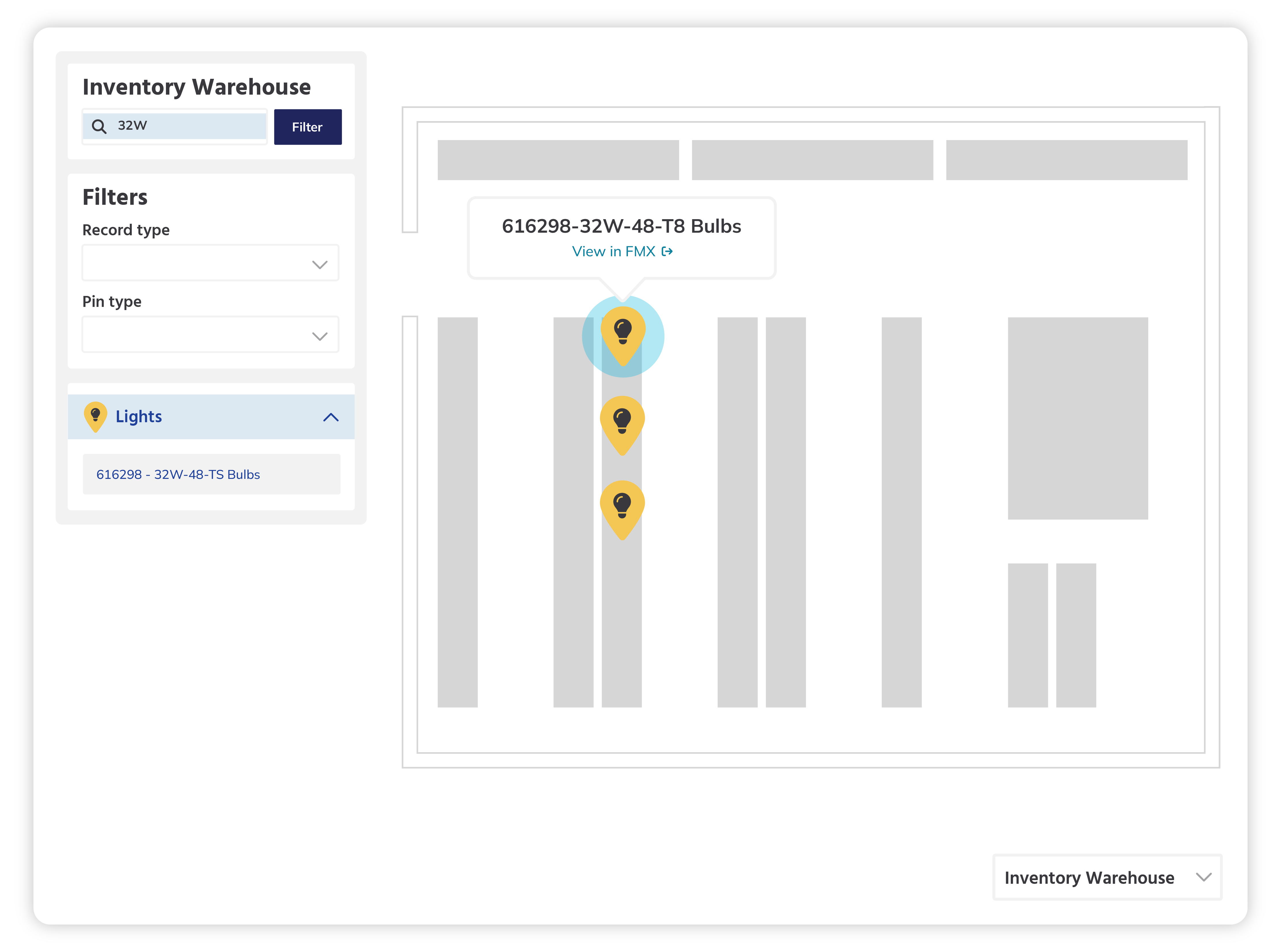1282x952 pixels.
Task: Click the Lights header label
Action: coord(139,417)
